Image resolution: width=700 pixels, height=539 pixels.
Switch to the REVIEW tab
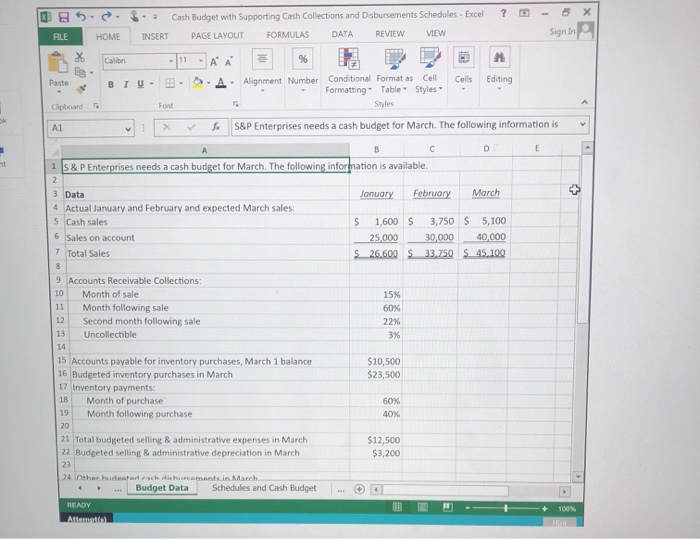point(390,33)
